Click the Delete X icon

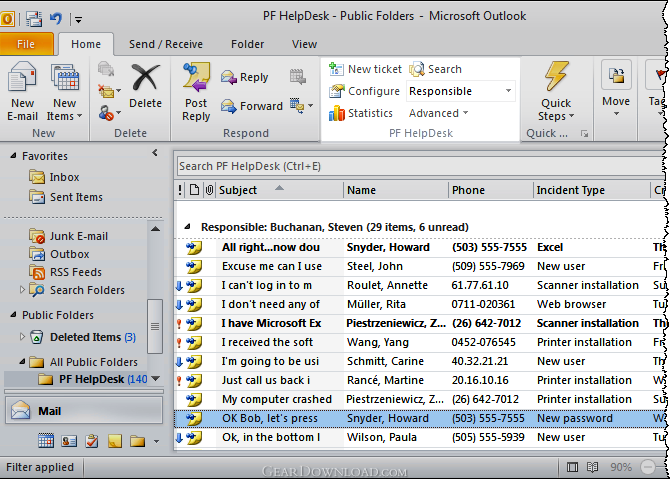click(145, 77)
